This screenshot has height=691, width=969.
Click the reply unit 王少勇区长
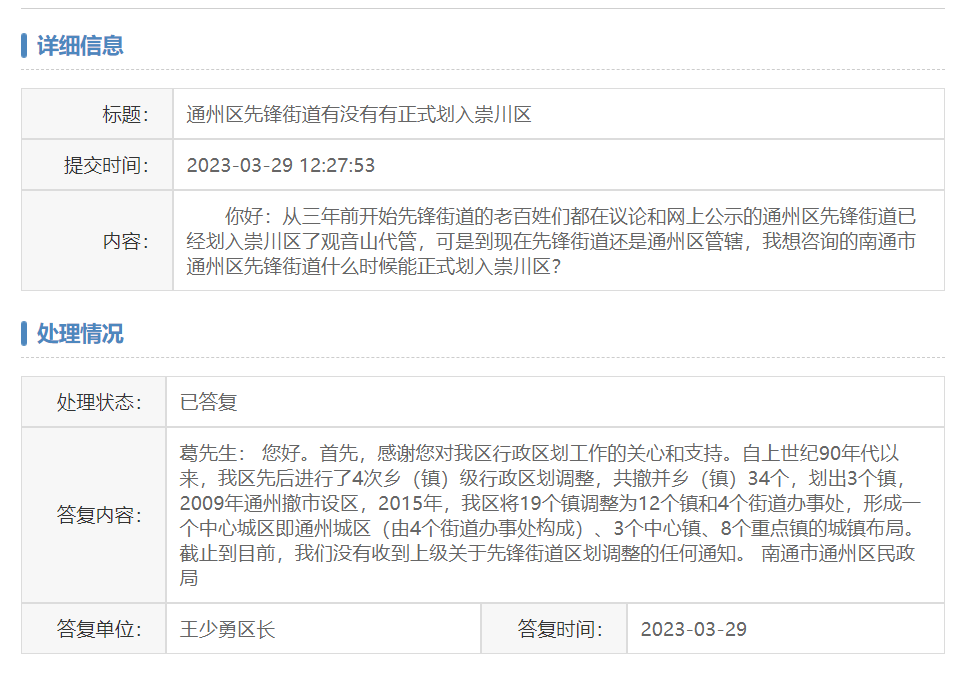[x=227, y=630]
